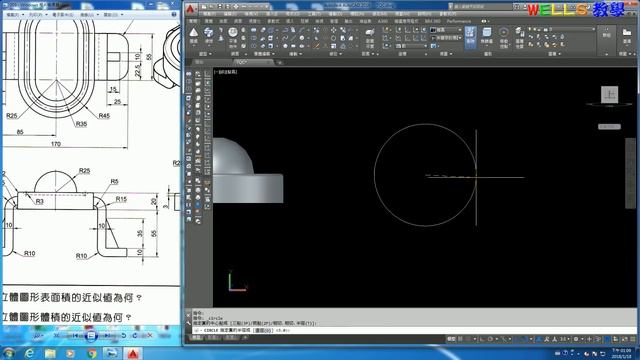
Task: Open the visual style dropdown in View panel
Action: pos(446,30)
